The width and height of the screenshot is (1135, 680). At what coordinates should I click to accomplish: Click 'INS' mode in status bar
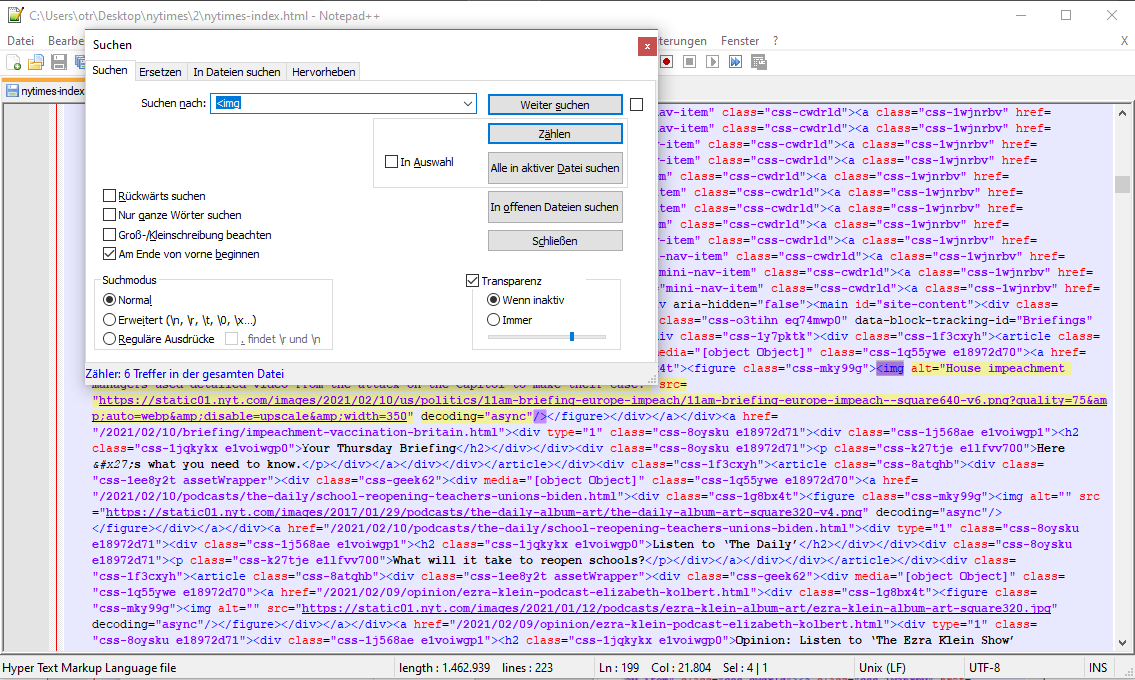click(x=1098, y=668)
